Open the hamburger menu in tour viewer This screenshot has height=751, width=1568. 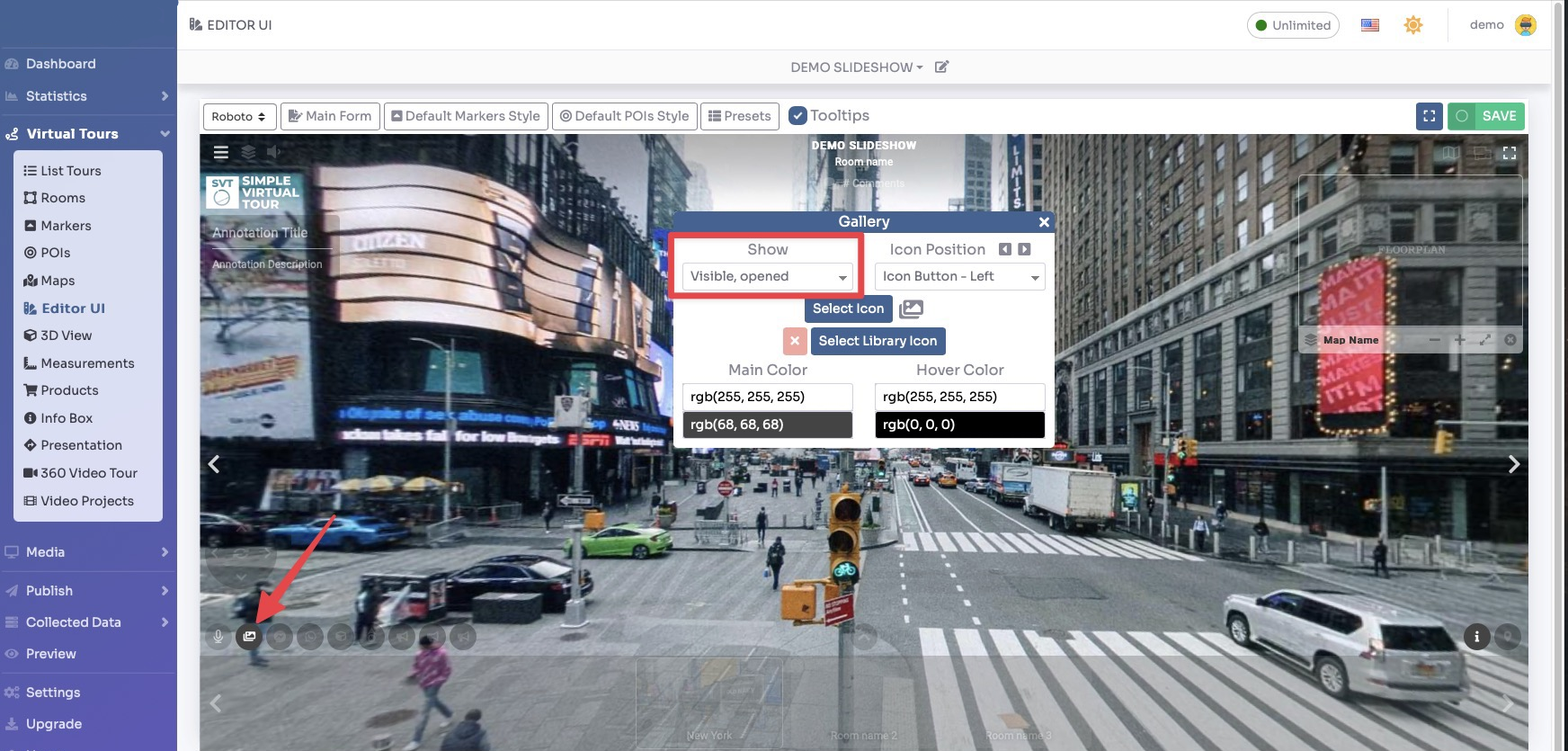[x=221, y=152]
